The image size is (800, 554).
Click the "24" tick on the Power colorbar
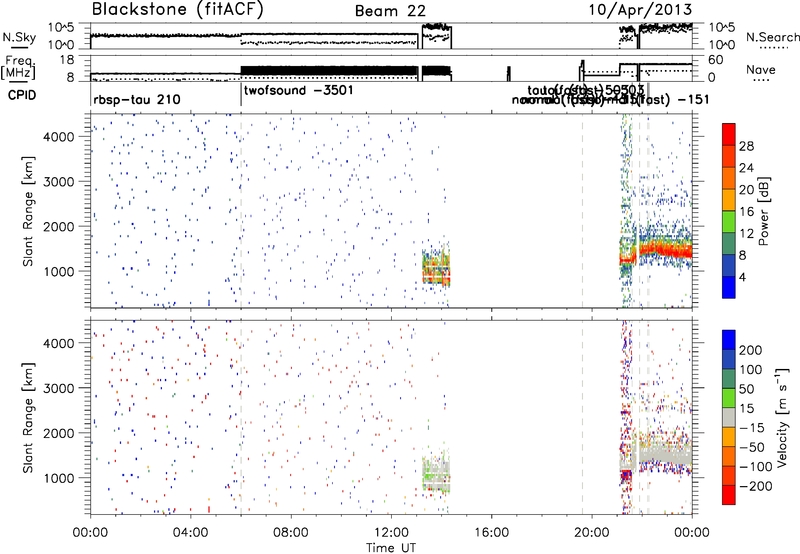click(x=746, y=168)
